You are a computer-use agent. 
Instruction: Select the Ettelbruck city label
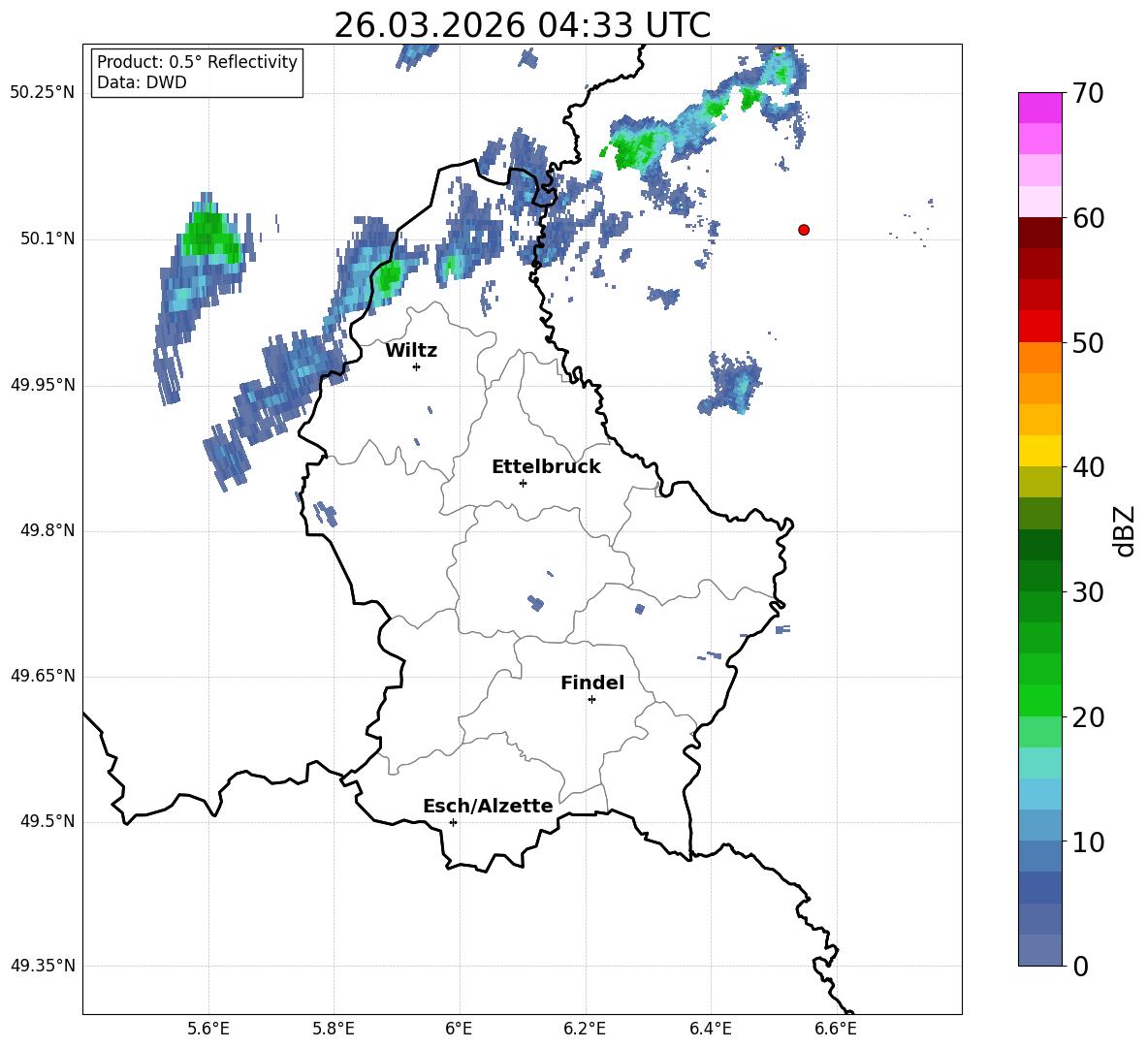point(546,467)
